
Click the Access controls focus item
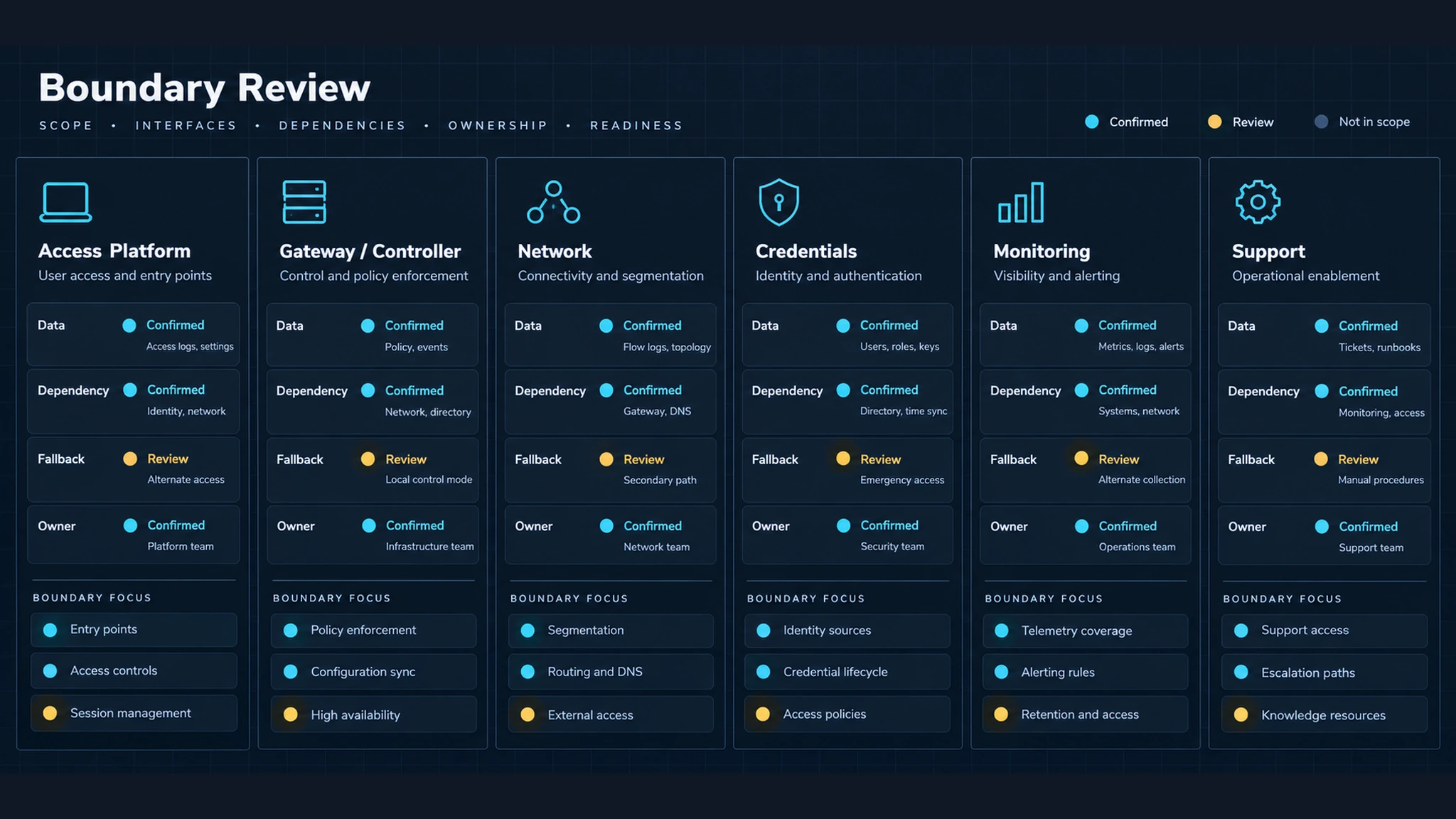tap(134, 671)
